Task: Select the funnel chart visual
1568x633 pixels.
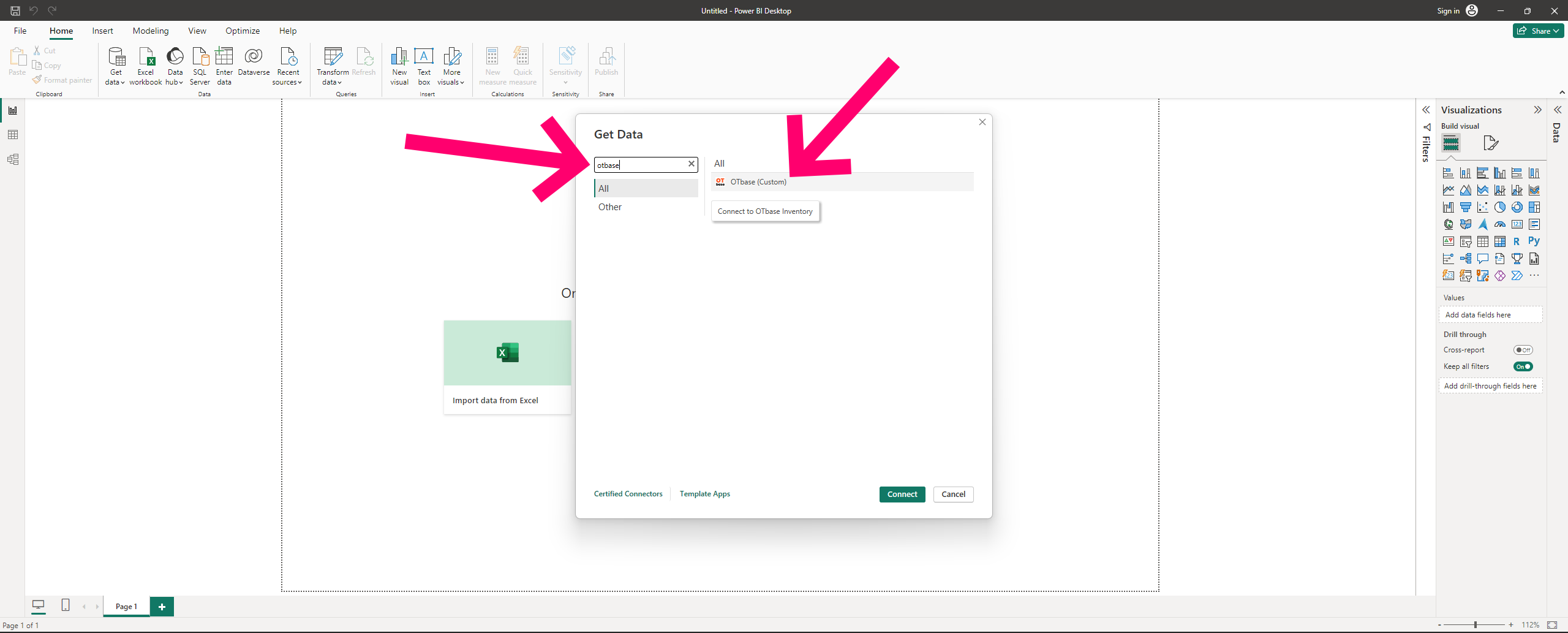Action: click(1465, 207)
